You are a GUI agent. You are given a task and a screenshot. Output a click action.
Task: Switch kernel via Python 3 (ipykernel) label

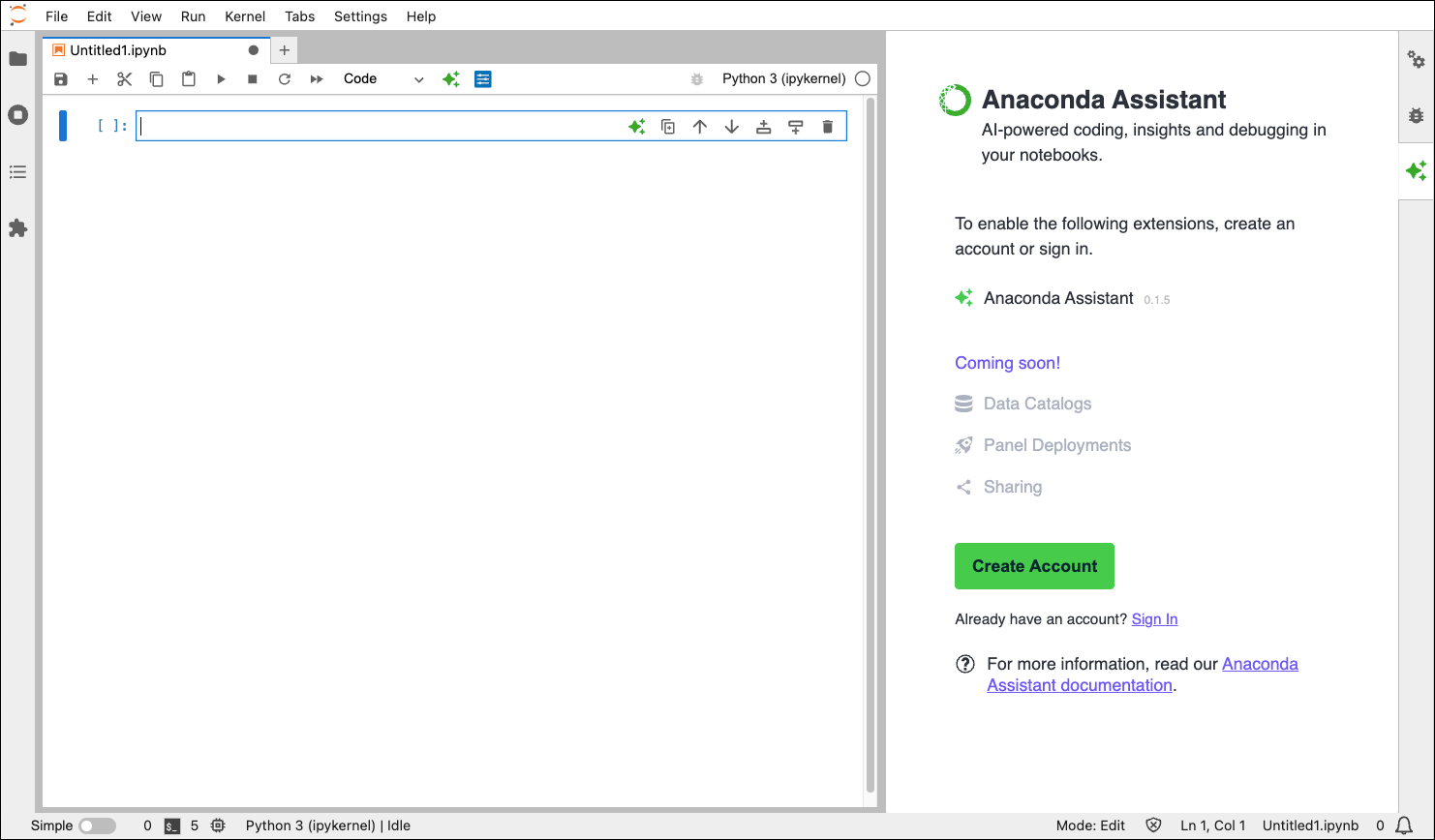pos(784,79)
